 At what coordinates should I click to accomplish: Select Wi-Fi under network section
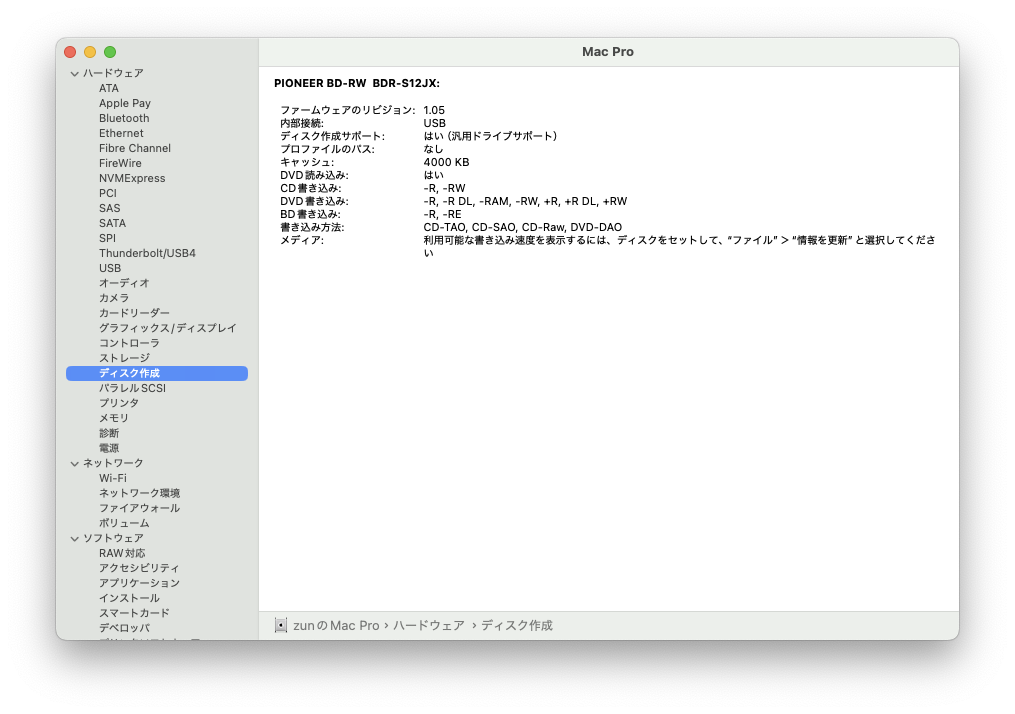(112, 478)
